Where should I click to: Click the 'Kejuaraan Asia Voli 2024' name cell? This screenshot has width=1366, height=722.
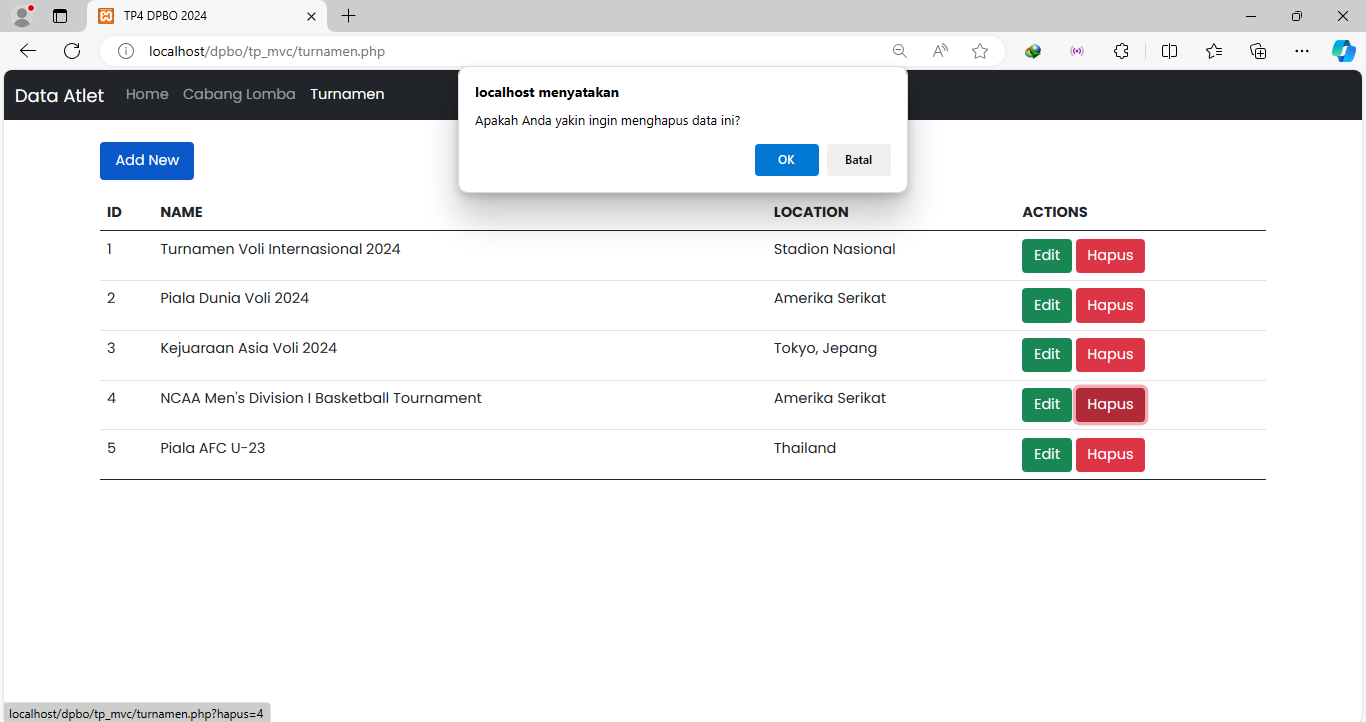[249, 348]
